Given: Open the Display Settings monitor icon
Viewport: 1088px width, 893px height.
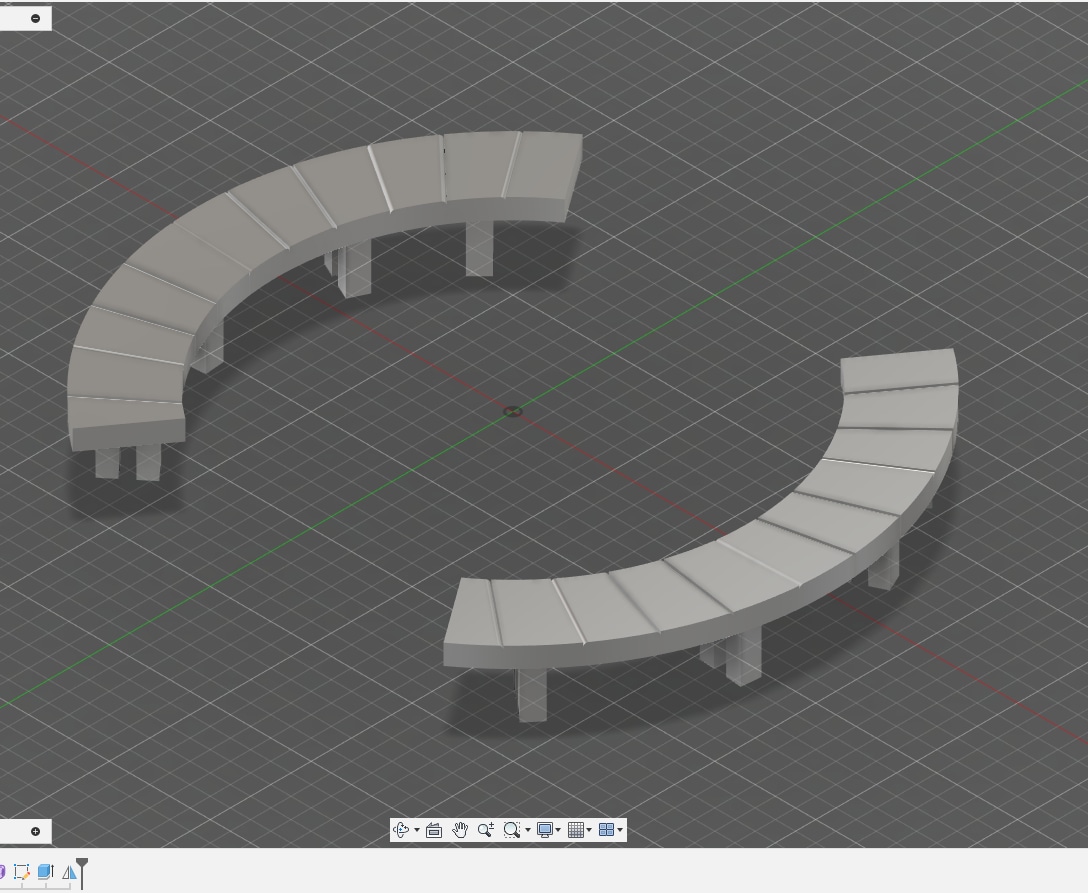Looking at the screenshot, I should (x=545, y=830).
